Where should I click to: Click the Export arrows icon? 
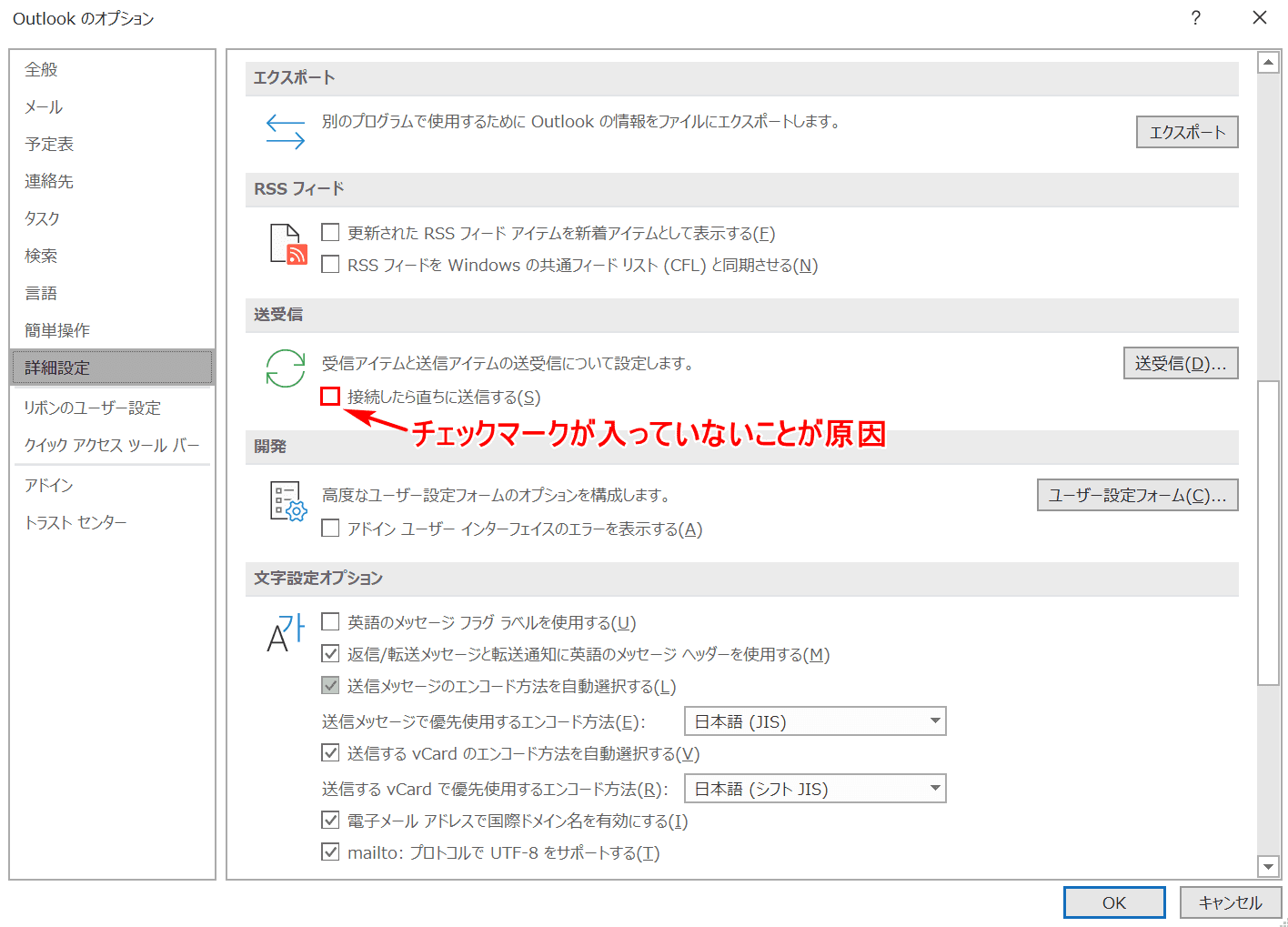285,131
